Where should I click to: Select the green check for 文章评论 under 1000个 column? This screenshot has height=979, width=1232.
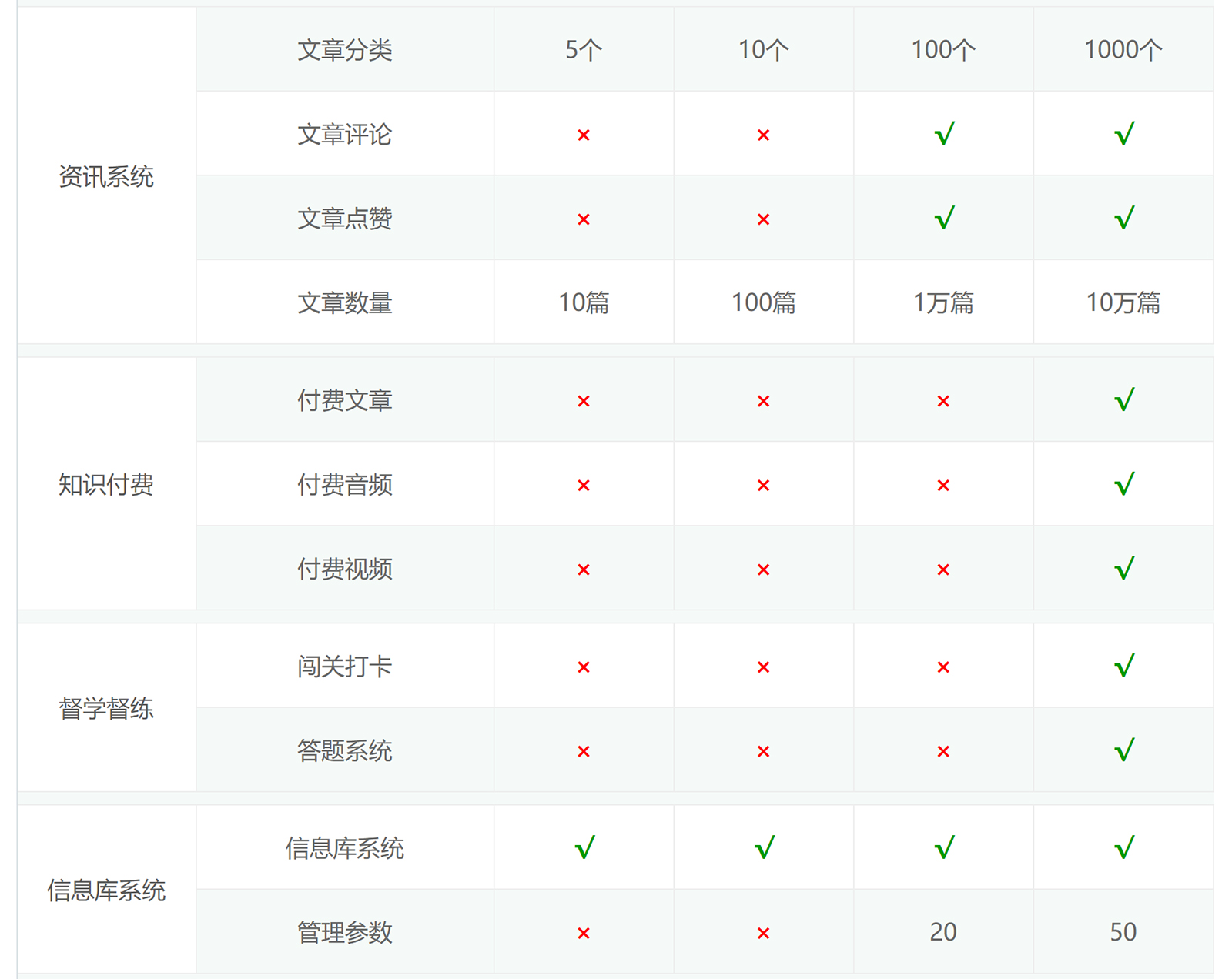1124,134
